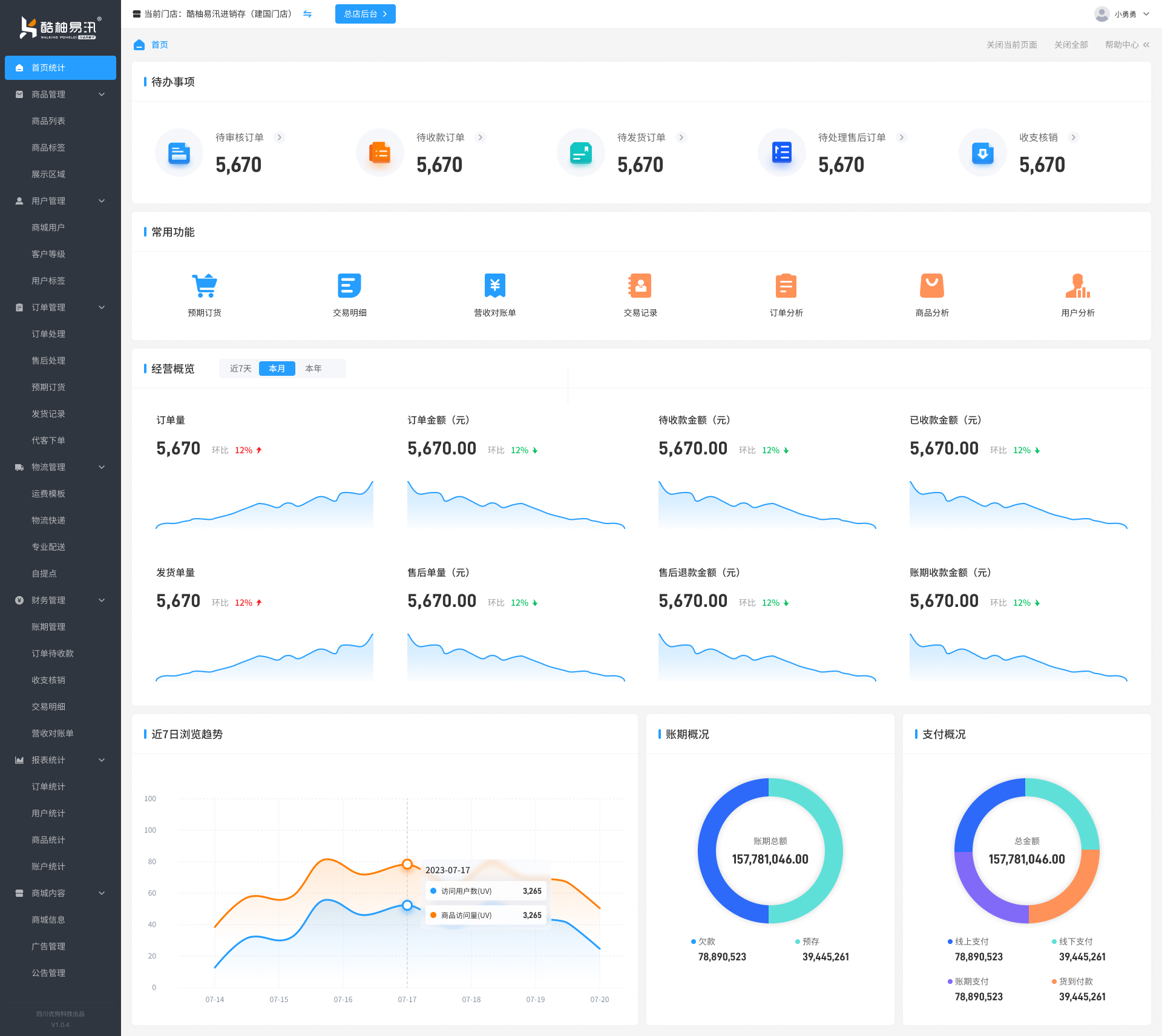Open the 交易记录 orange notebook icon
Viewport: 1162px width, 1036px height.
click(640, 286)
